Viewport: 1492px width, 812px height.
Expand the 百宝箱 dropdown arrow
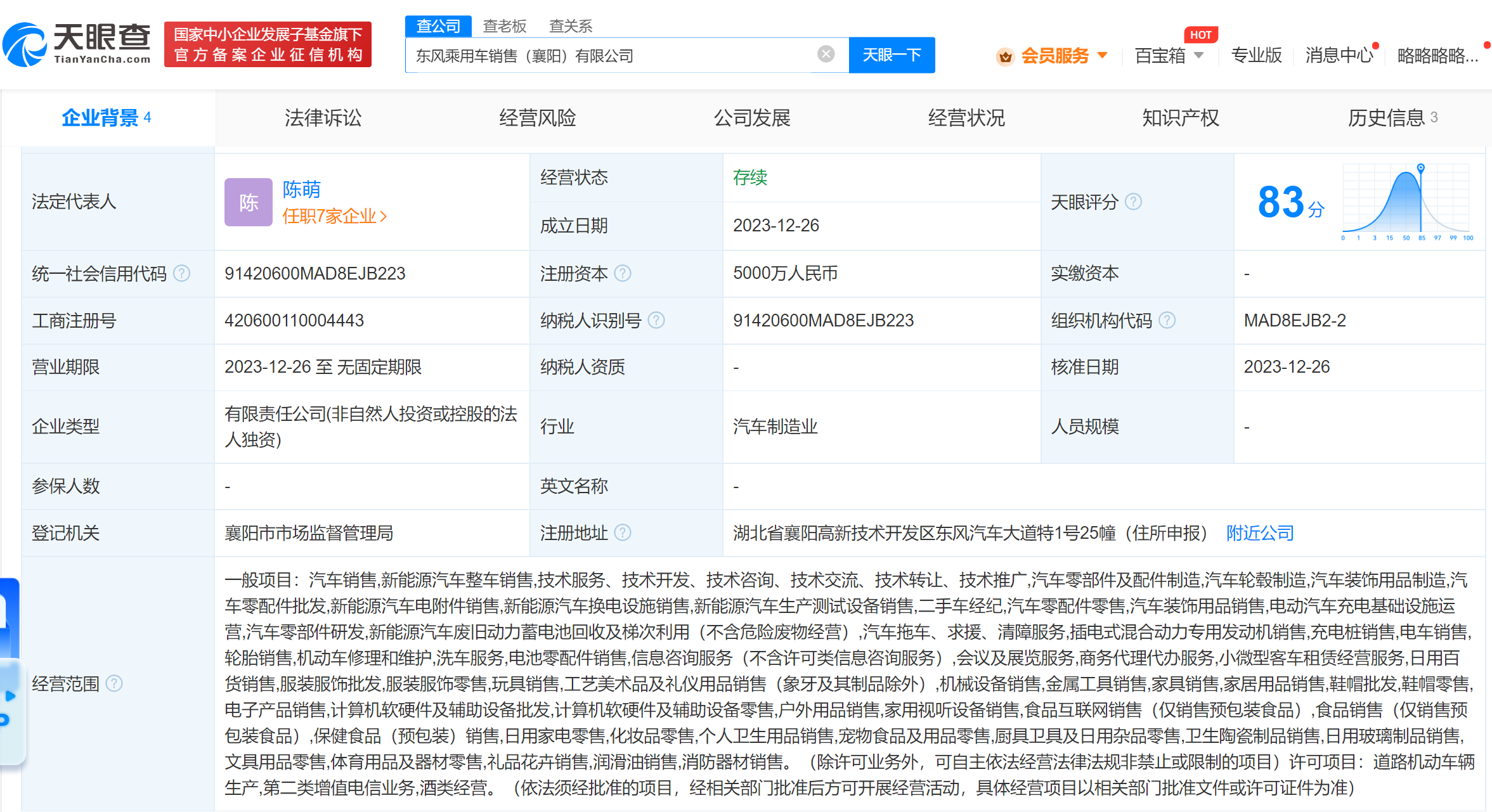click(x=1199, y=56)
